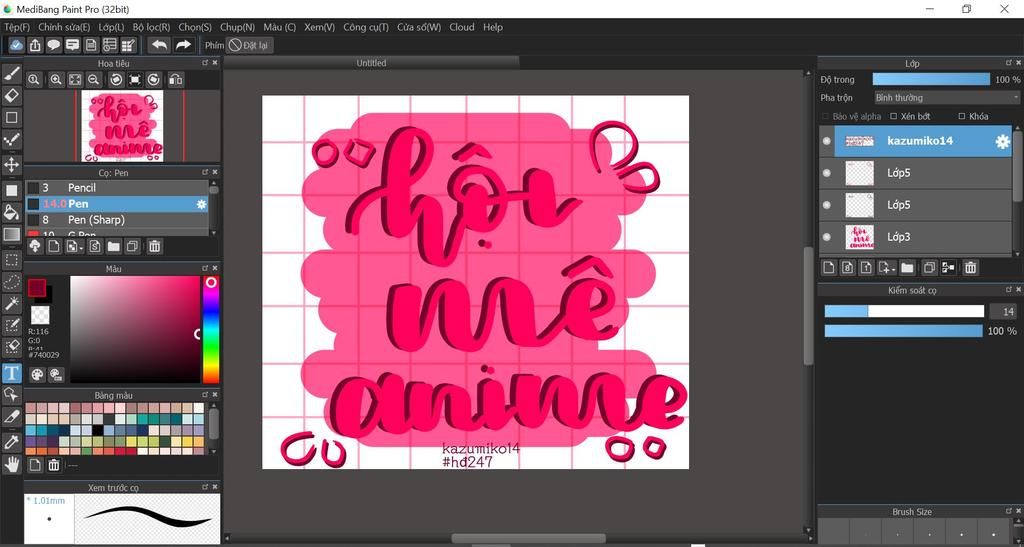Delete the selected brush with trash icon

[155, 246]
